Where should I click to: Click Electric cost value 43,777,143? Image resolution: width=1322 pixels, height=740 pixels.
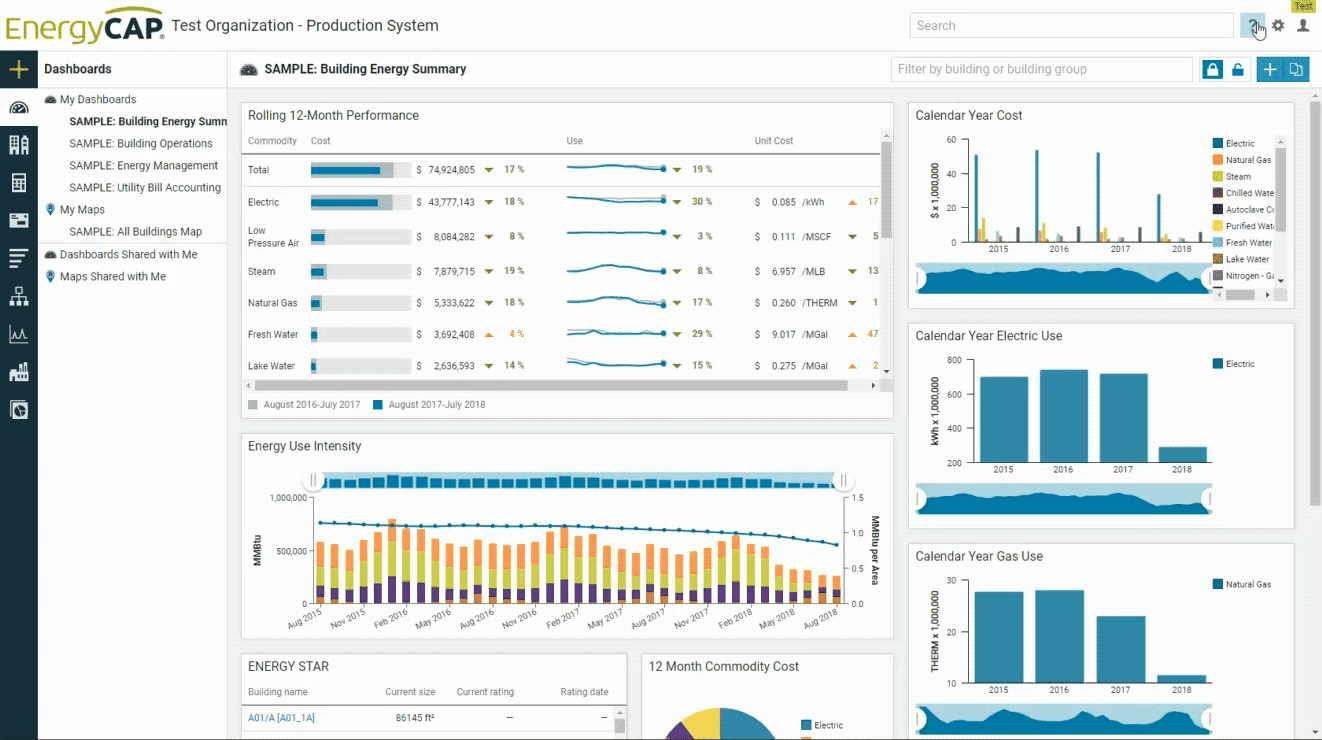point(451,202)
